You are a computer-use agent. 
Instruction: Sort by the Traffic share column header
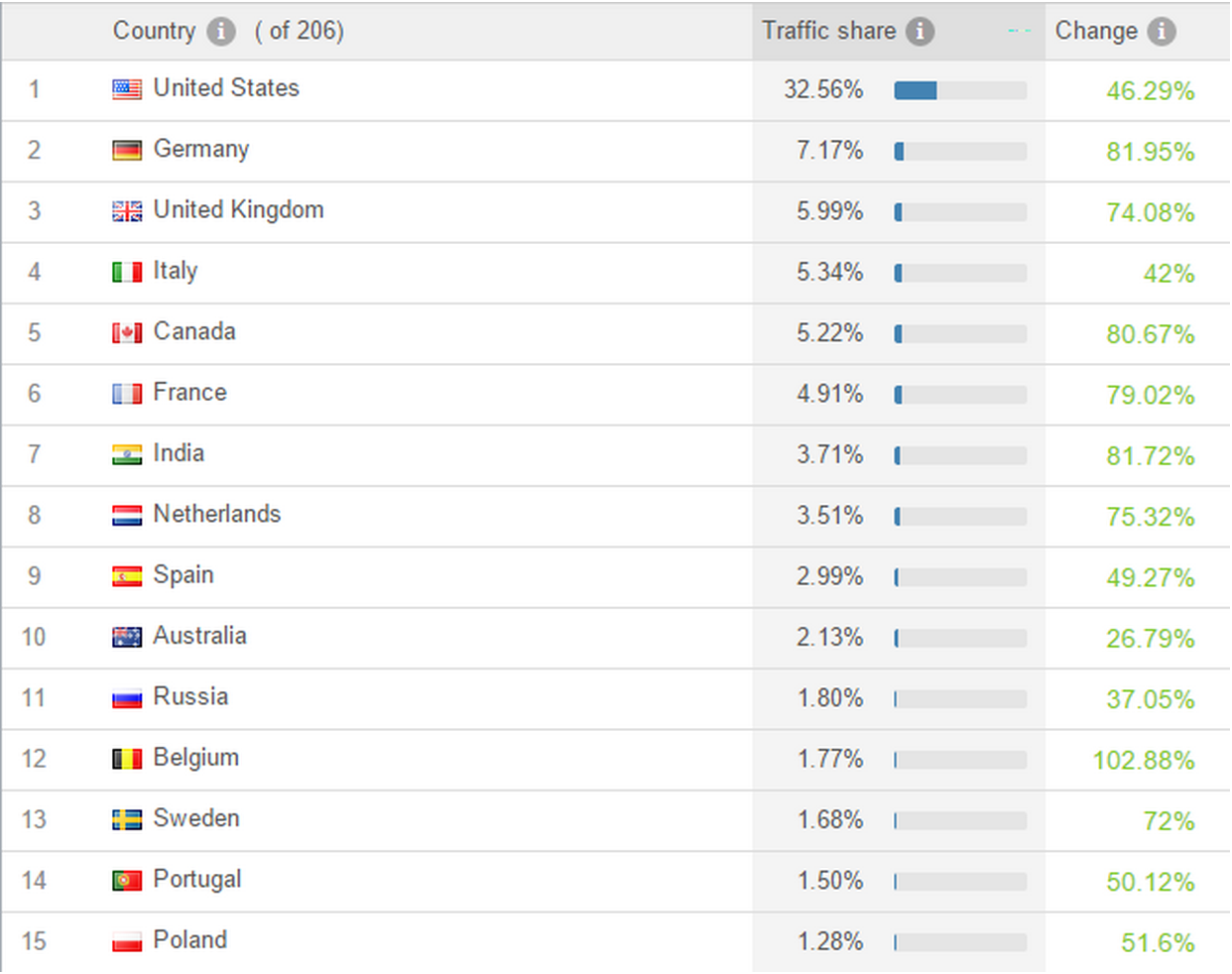pyautogui.click(x=828, y=31)
